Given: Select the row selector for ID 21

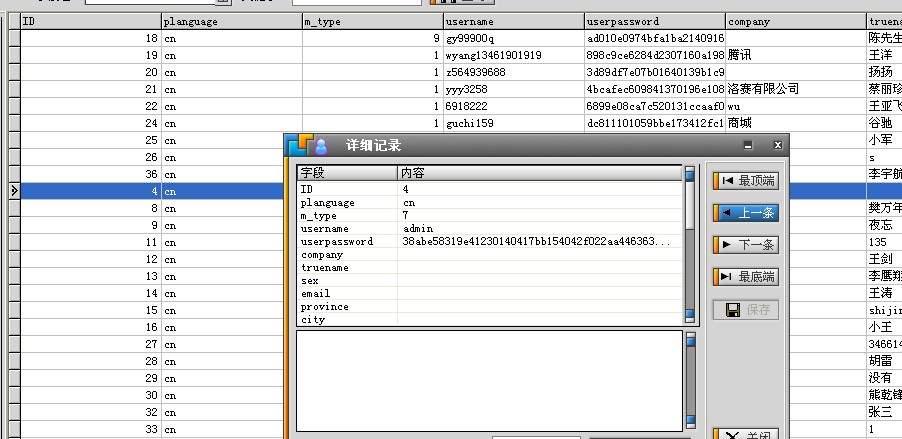Looking at the screenshot, I should point(13,89).
